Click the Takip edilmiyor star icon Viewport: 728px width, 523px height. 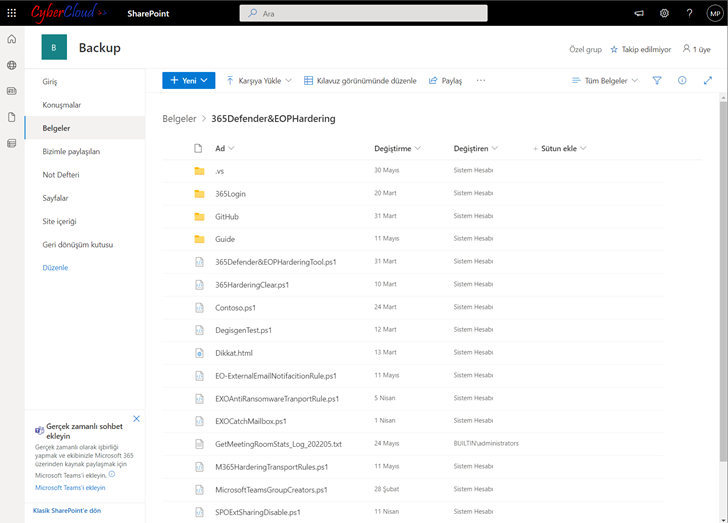click(x=614, y=49)
